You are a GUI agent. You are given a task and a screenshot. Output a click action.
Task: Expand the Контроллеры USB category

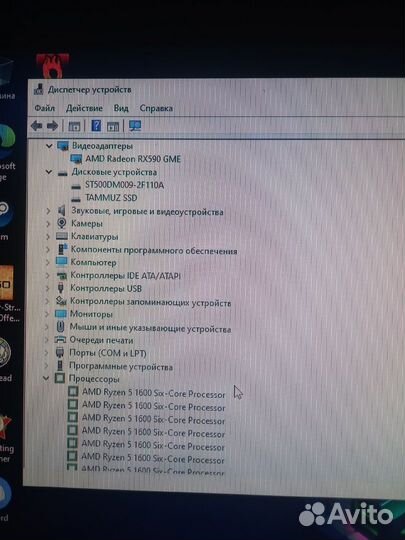48,289
